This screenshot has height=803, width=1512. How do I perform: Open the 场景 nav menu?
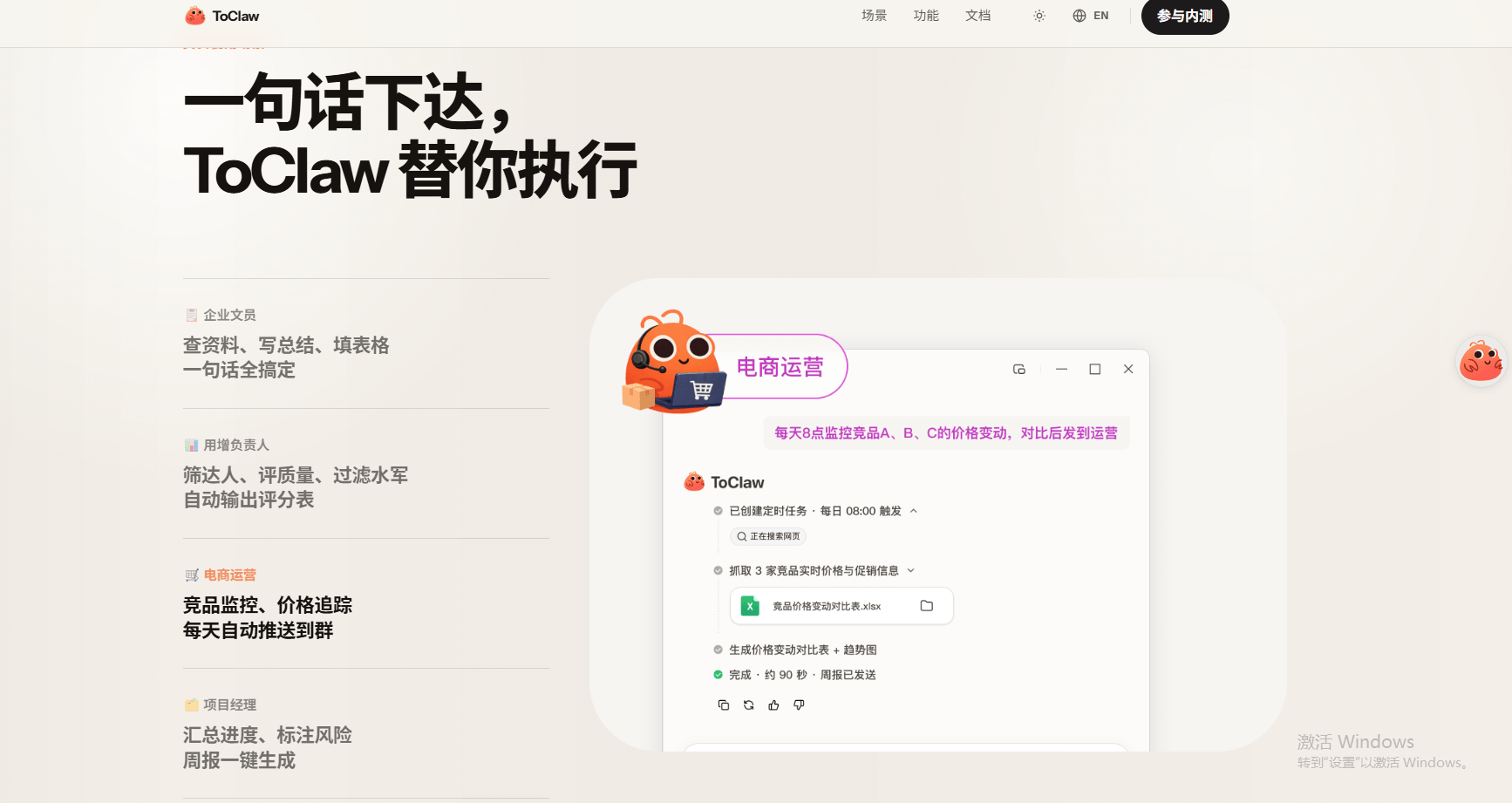click(874, 16)
